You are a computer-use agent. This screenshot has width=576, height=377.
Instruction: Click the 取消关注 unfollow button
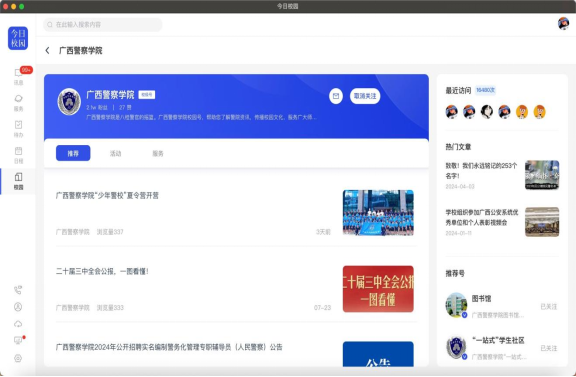(x=365, y=96)
